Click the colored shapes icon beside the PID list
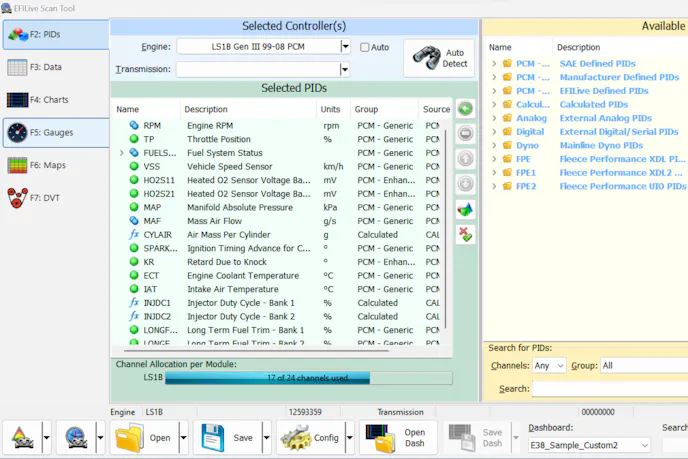Viewport: 688px width, 459px height. 465,210
